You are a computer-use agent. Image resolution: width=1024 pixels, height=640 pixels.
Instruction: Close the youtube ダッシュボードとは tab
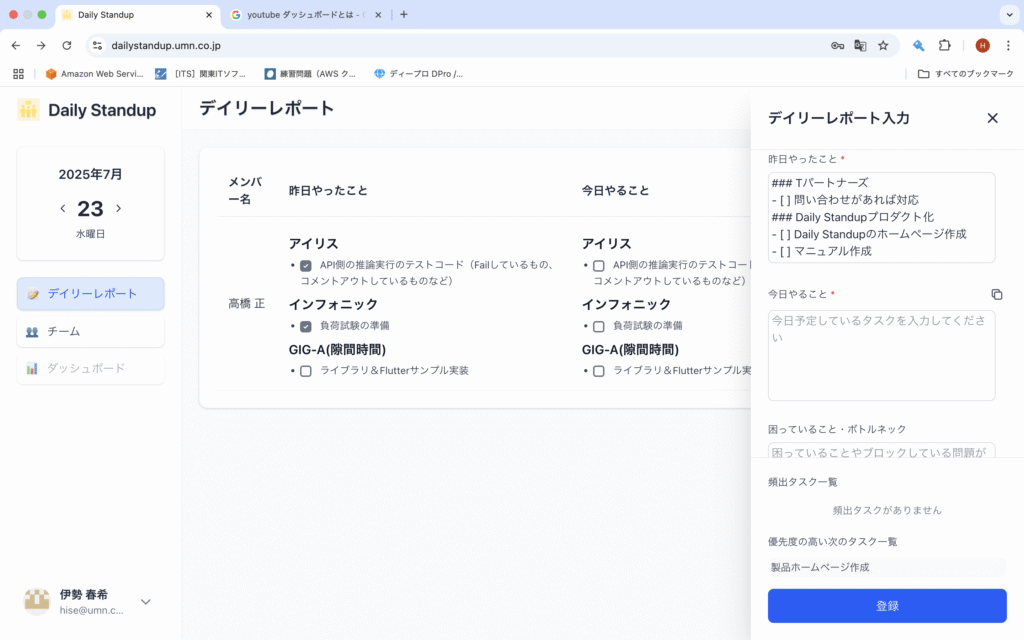pos(378,14)
